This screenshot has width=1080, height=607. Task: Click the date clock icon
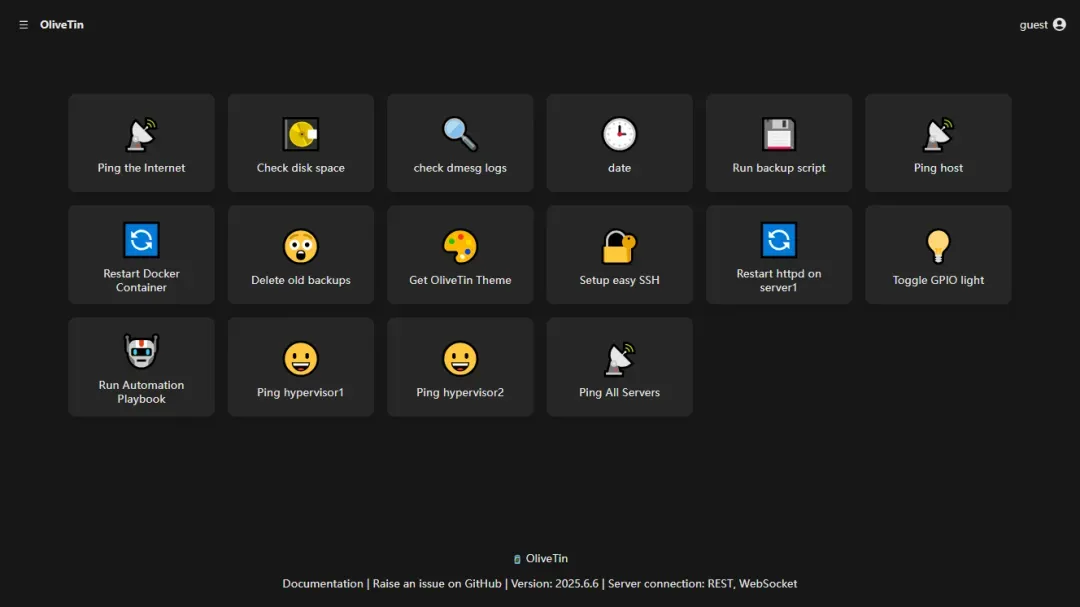click(619, 134)
